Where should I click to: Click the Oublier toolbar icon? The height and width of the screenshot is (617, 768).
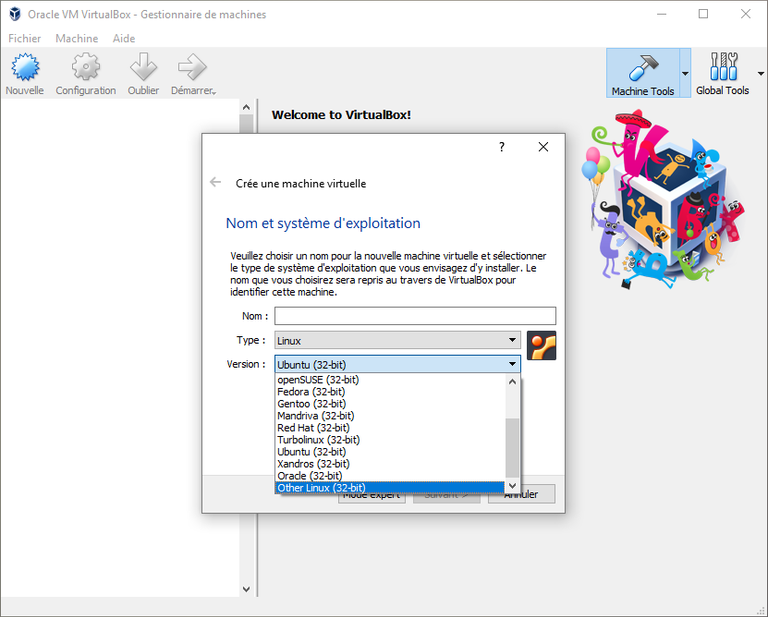(143, 74)
